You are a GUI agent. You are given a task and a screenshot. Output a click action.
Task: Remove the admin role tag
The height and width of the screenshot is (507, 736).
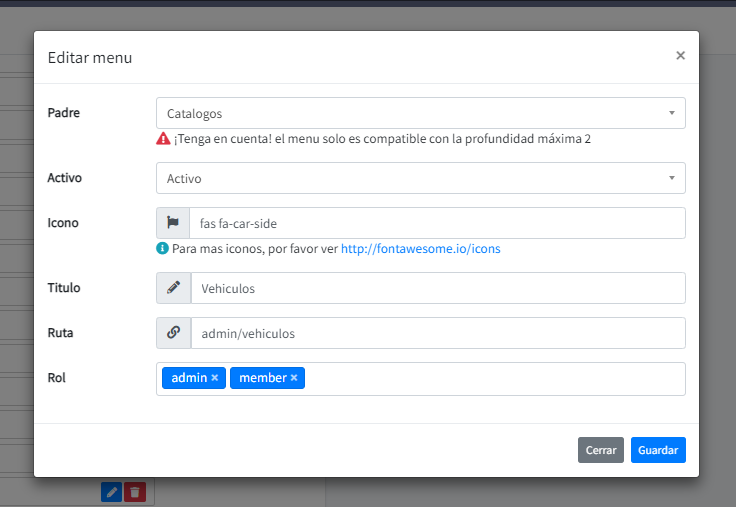[x=214, y=378]
